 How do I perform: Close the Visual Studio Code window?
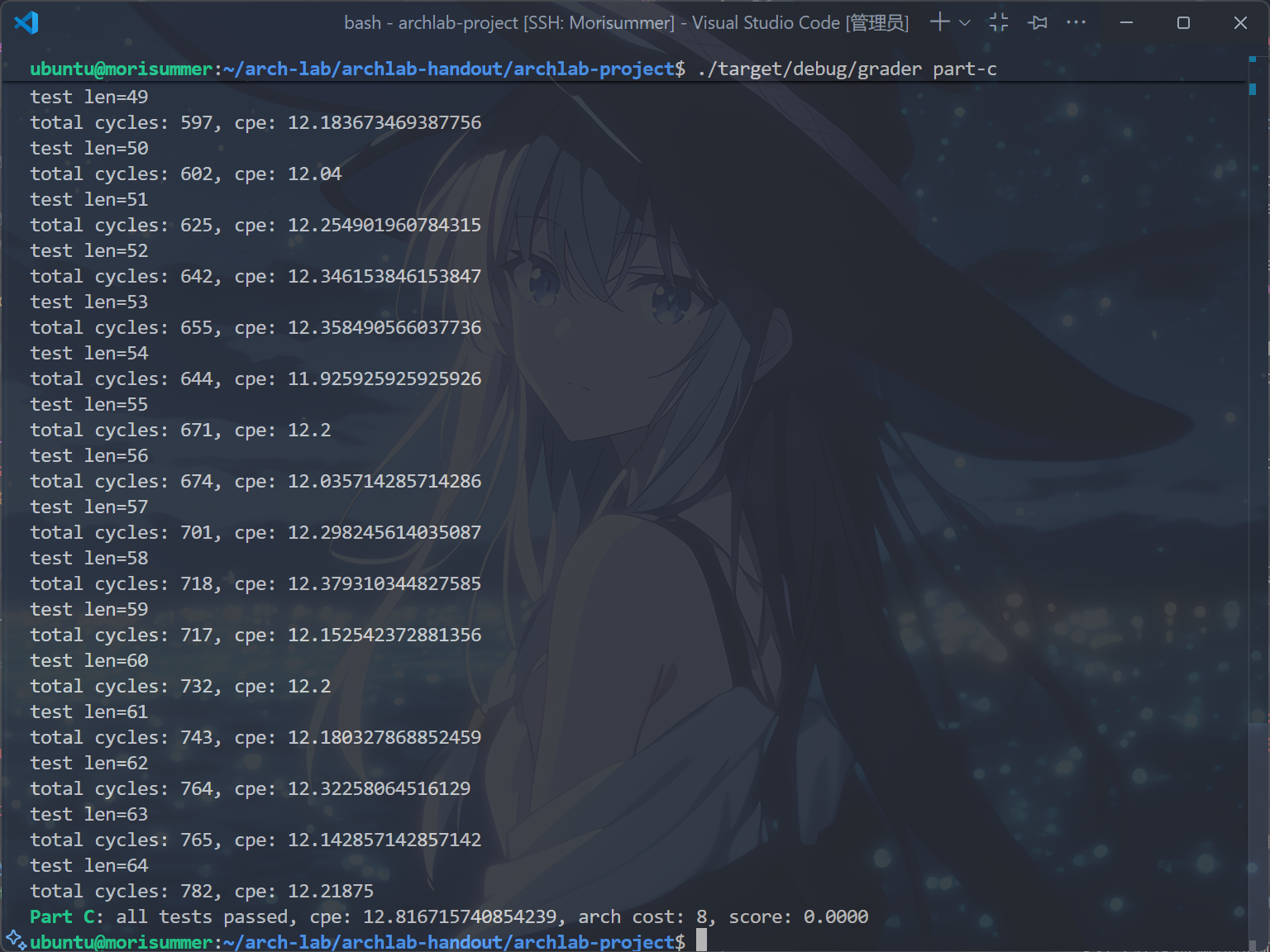tap(1240, 22)
